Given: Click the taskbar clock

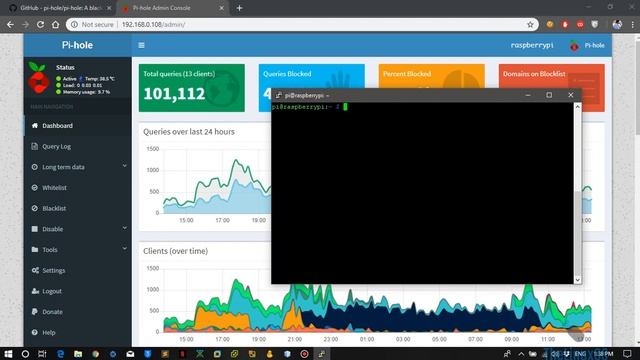Looking at the screenshot, I should click(604, 354).
